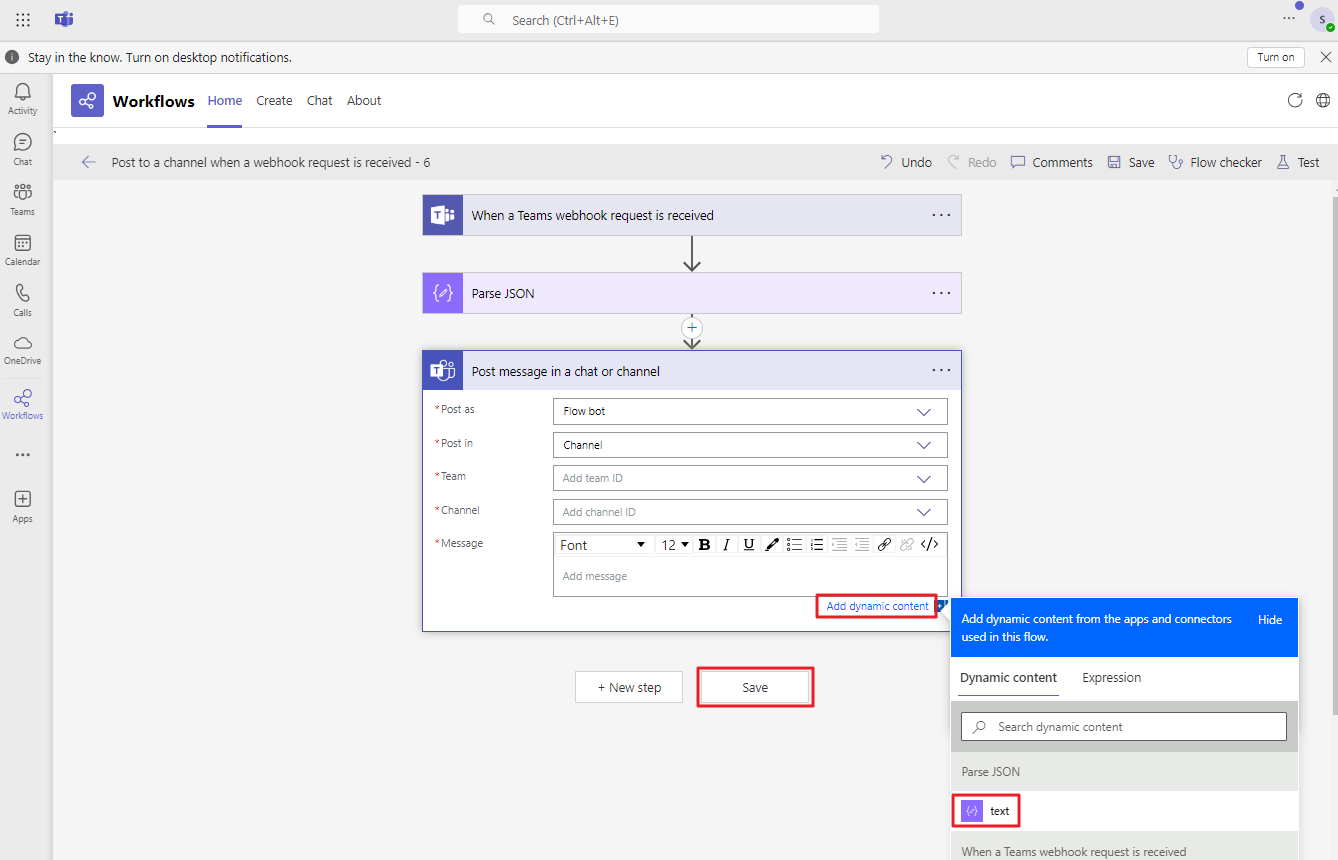Click the insert link icon

tap(884, 545)
